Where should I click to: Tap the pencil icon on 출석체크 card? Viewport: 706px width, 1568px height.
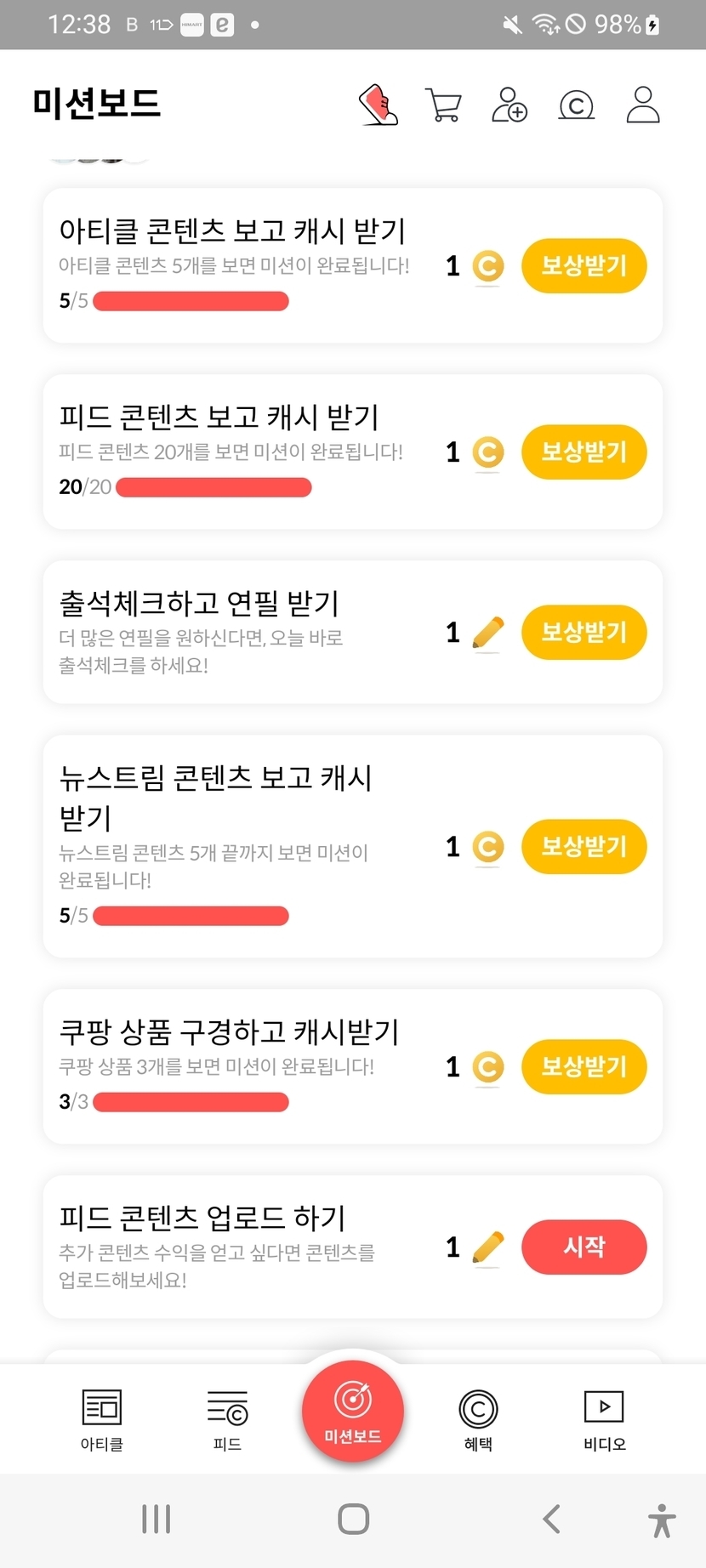(x=487, y=633)
